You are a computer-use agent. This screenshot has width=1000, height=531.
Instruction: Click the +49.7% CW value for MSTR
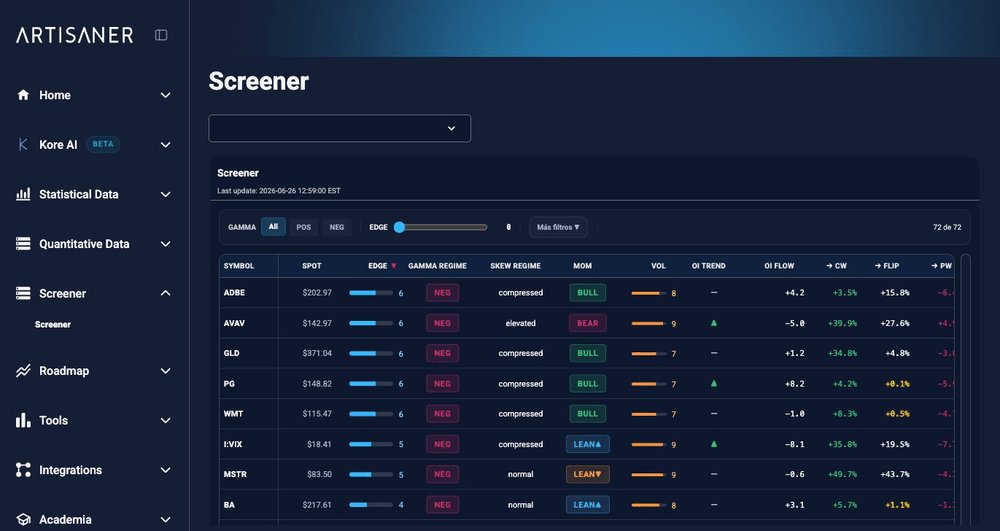(842, 474)
